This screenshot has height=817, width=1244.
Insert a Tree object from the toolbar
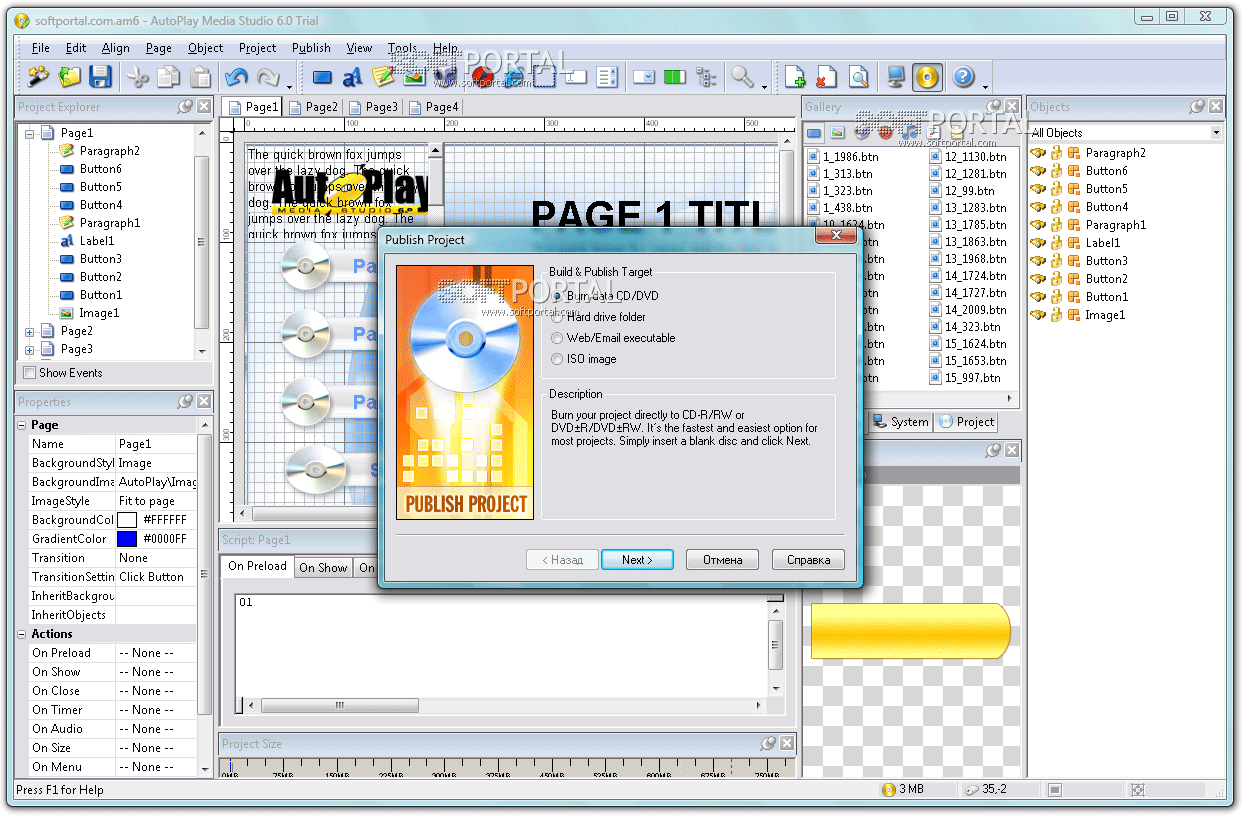tap(707, 76)
